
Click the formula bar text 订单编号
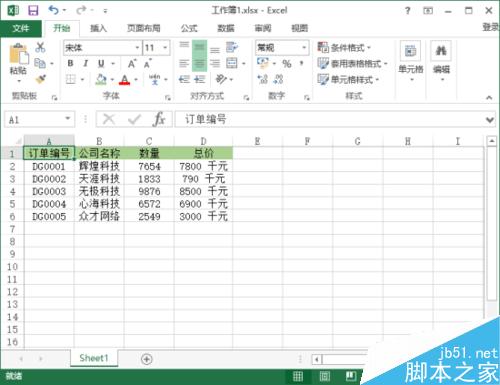coord(206,119)
